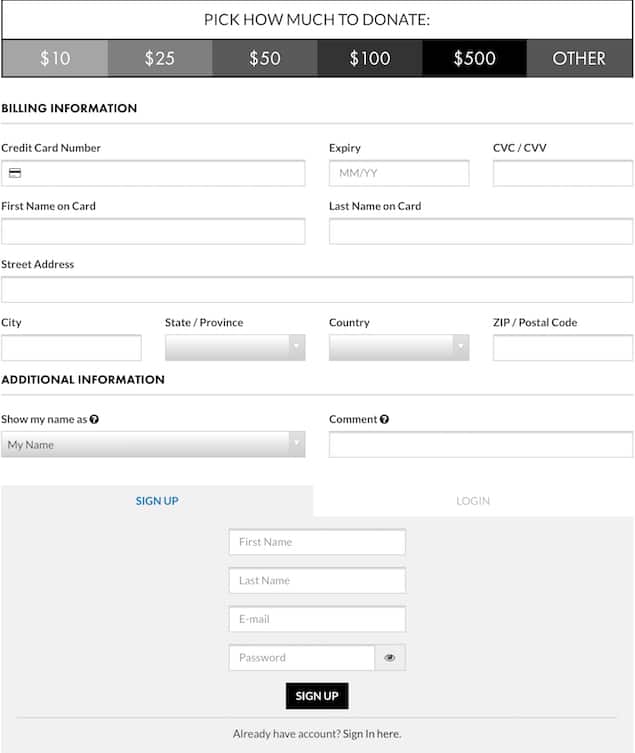Select the OTHER donation amount option
Viewport: 635px width, 753px height.
[579, 58]
